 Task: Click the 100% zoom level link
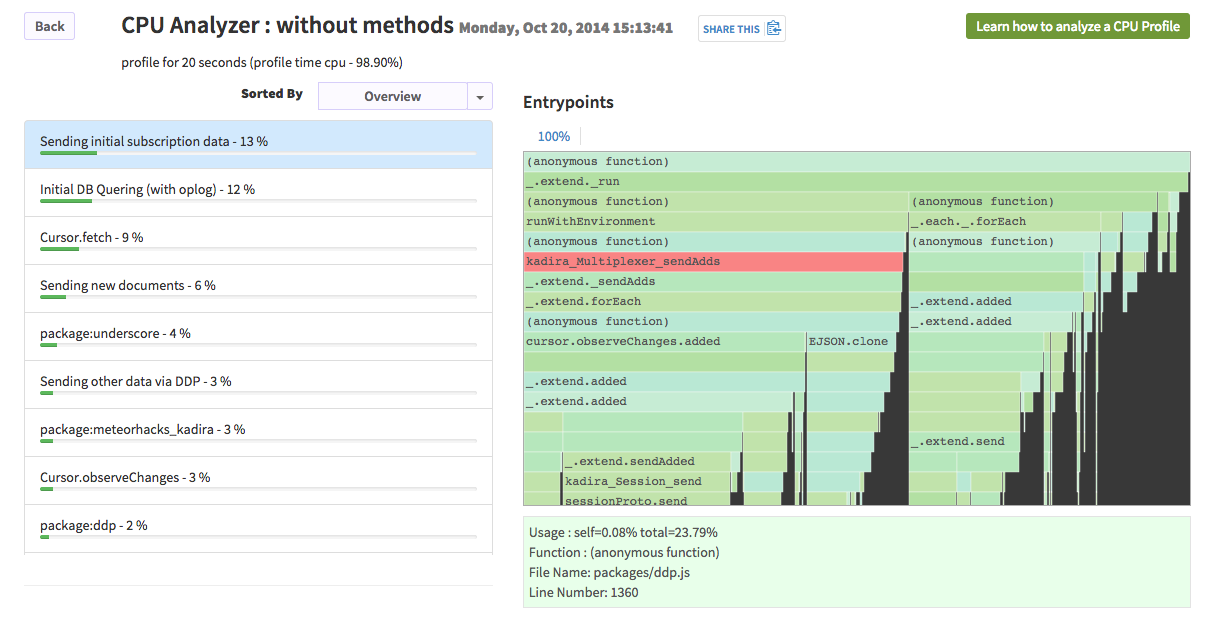coord(553,135)
